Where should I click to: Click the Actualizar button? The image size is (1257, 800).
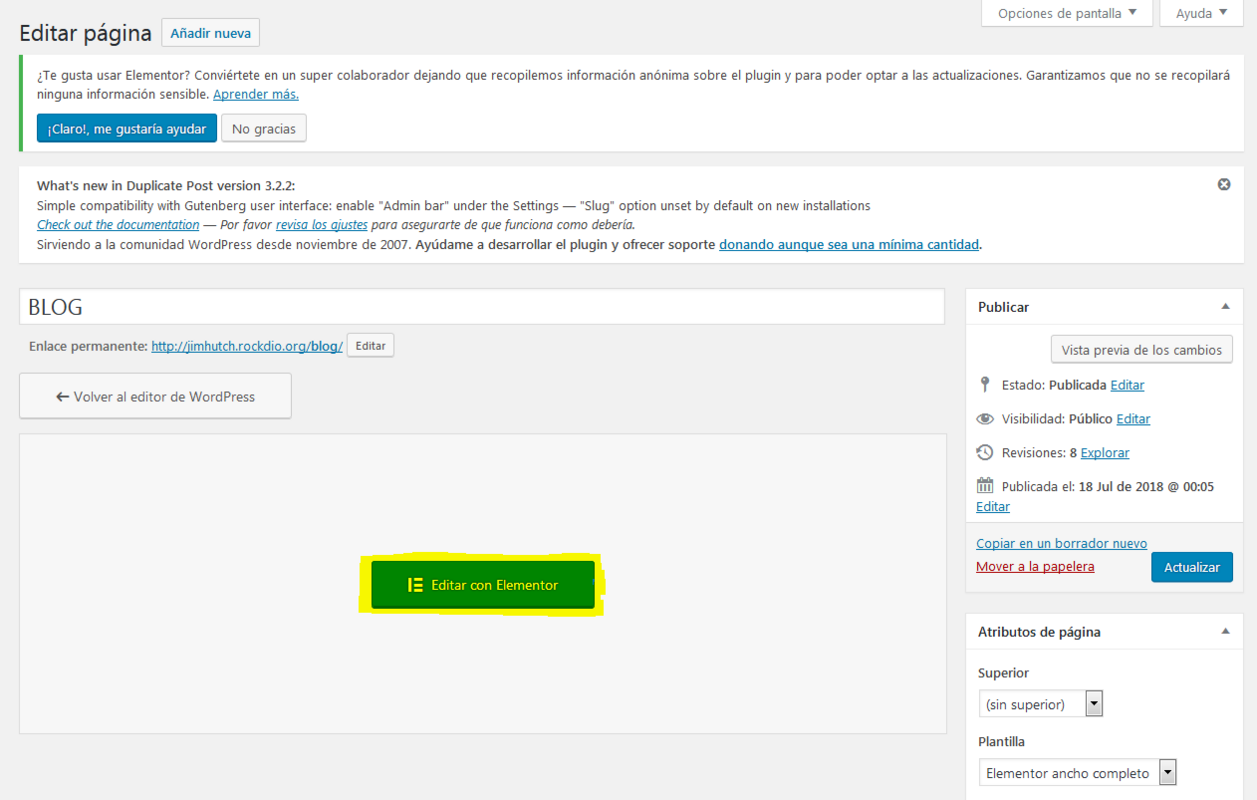click(x=1192, y=567)
